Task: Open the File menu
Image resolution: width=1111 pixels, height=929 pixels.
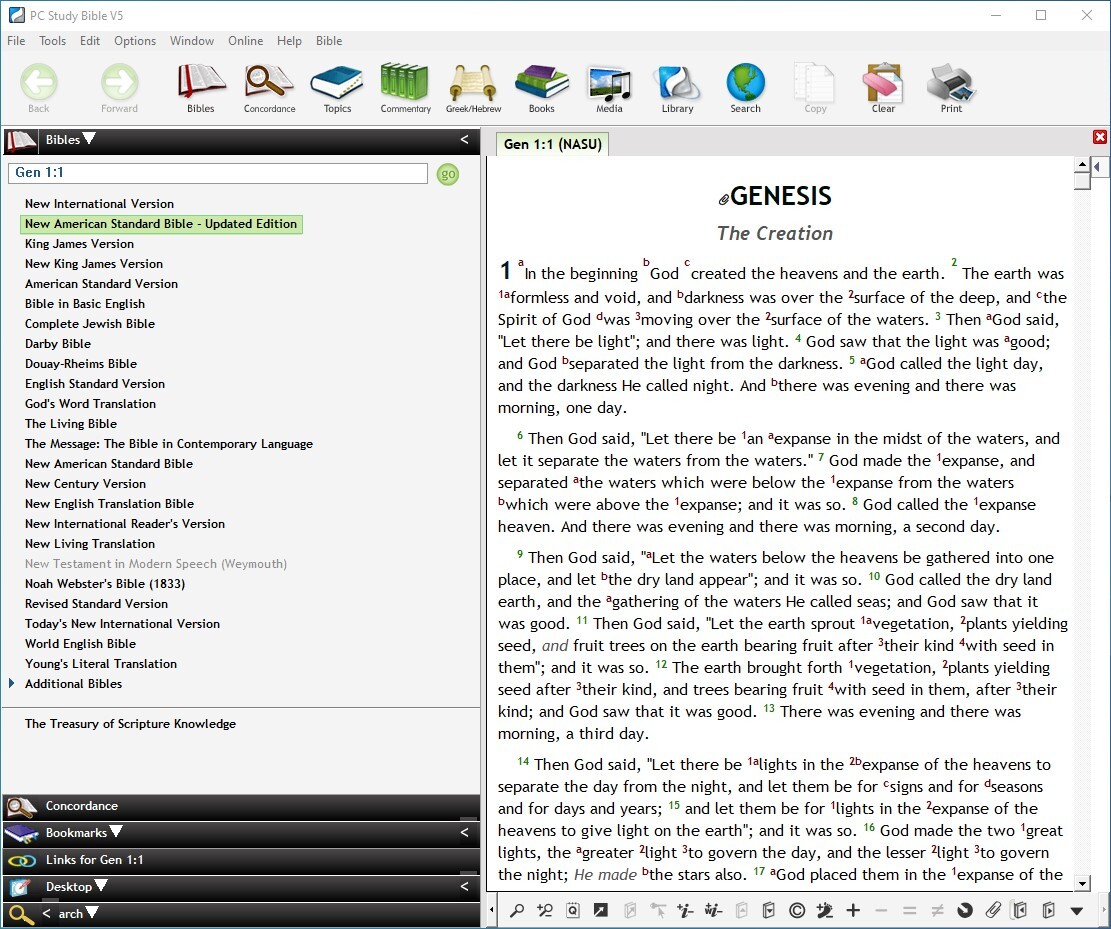Action: [16, 40]
